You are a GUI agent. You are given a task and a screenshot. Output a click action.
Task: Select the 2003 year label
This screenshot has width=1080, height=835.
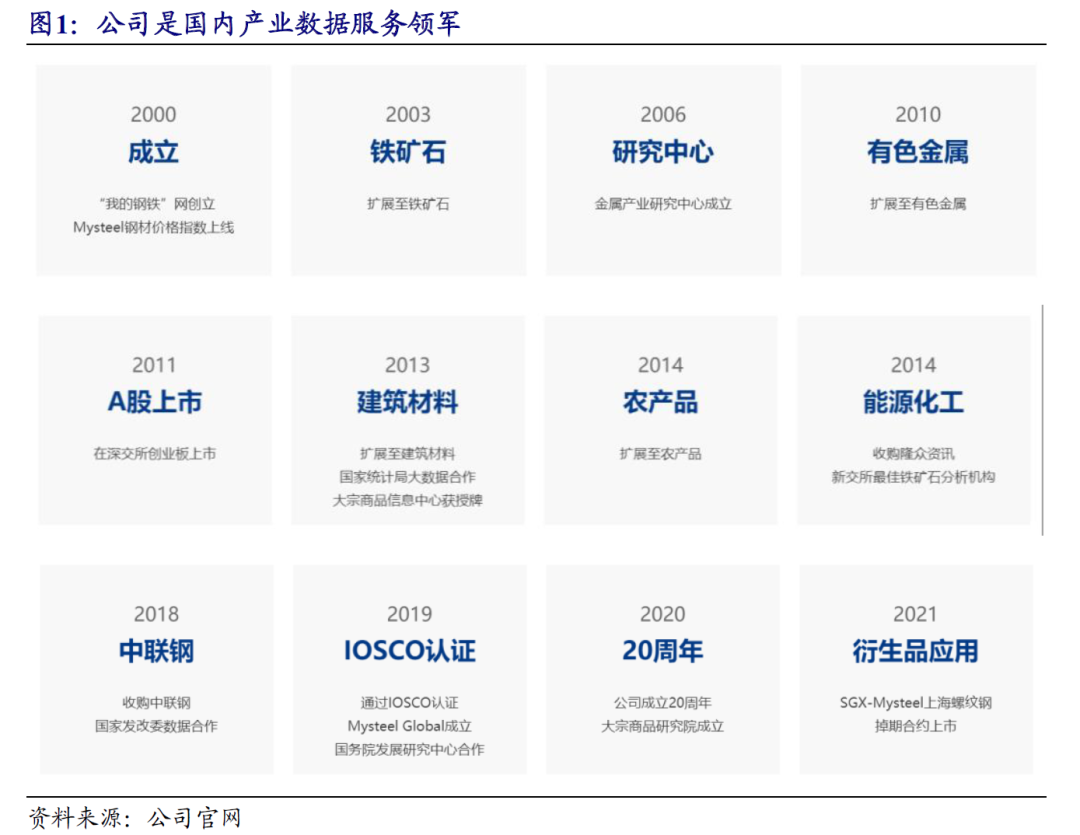click(x=408, y=114)
